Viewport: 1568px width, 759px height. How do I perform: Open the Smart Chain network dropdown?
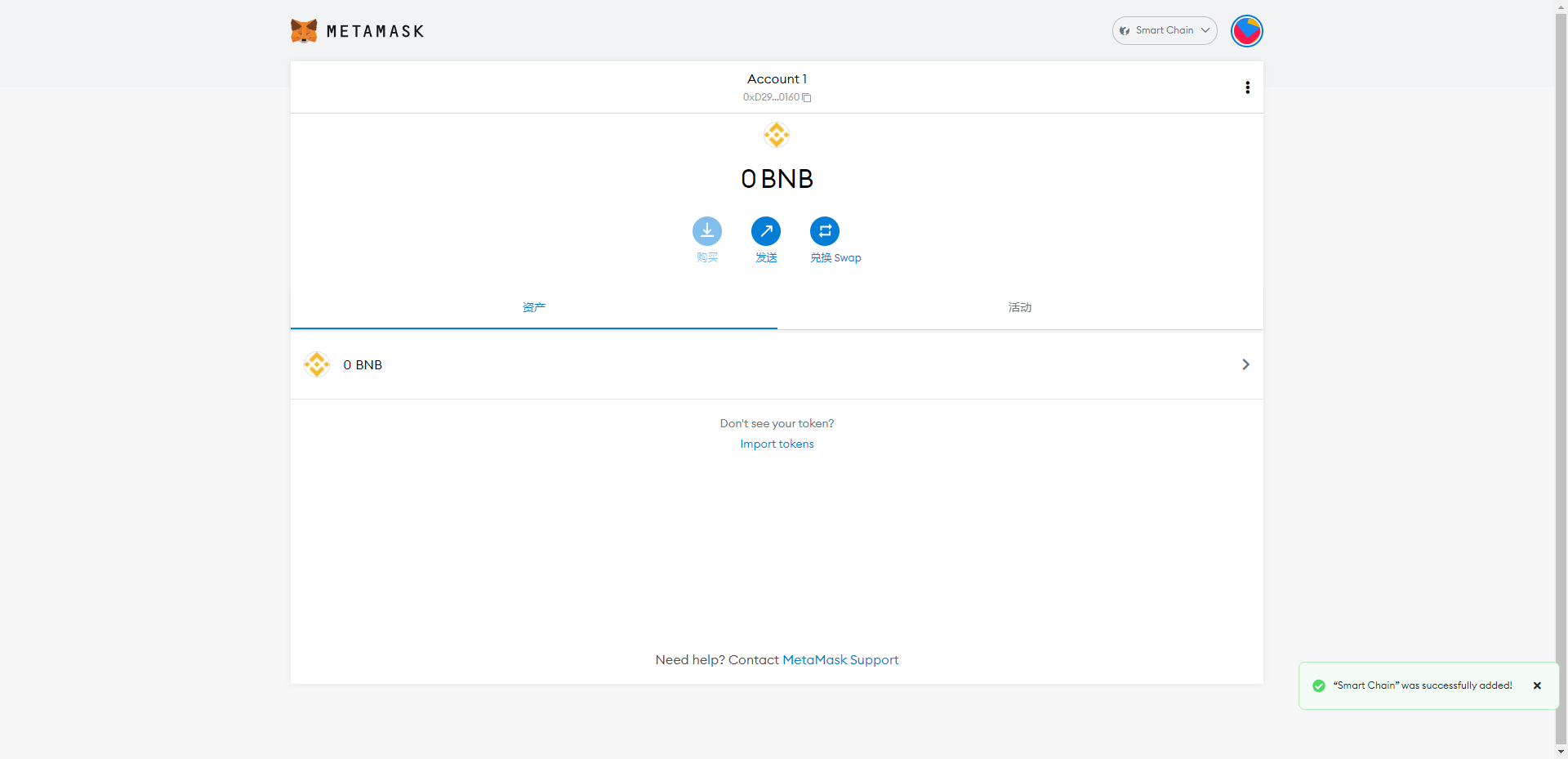pyautogui.click(x=1165, y=31)
